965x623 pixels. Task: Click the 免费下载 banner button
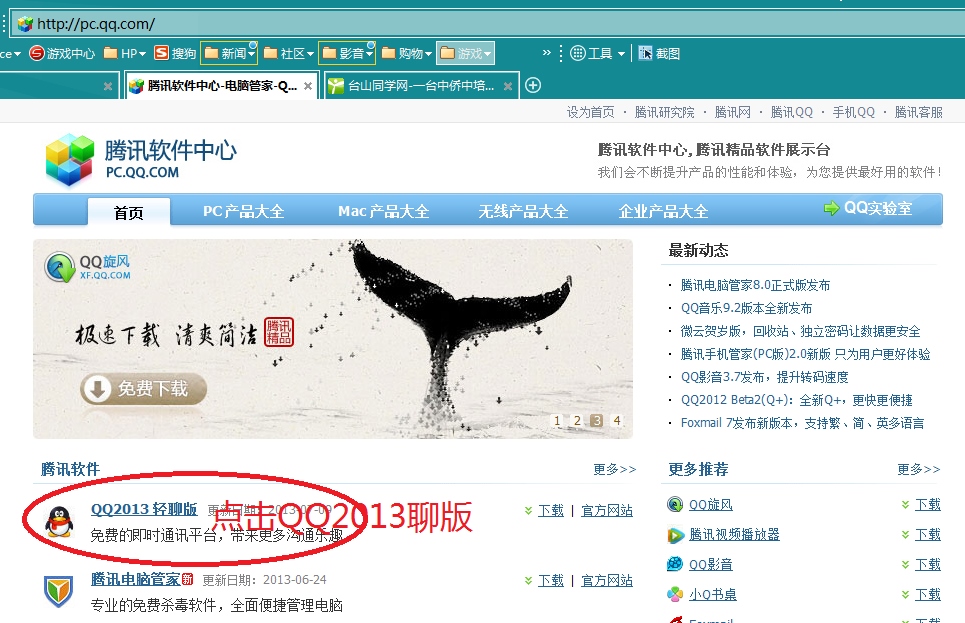pos(143,389)
